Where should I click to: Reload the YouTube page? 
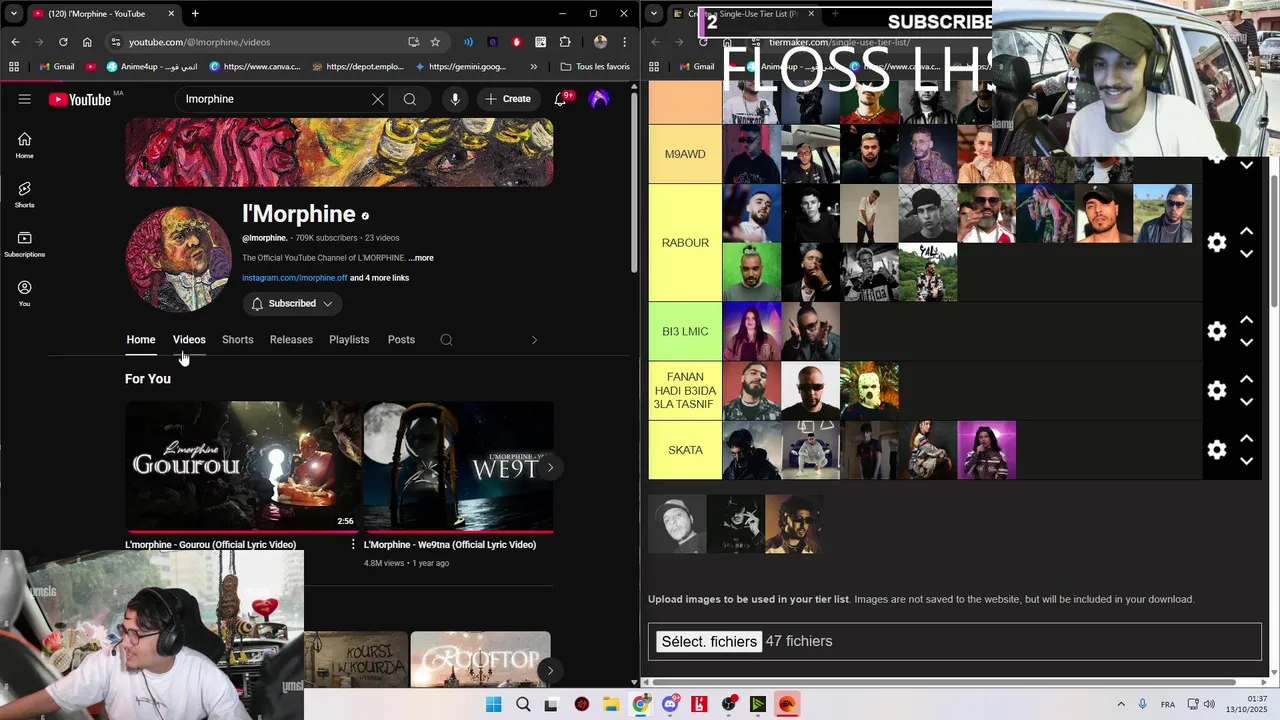coord(63,42)
